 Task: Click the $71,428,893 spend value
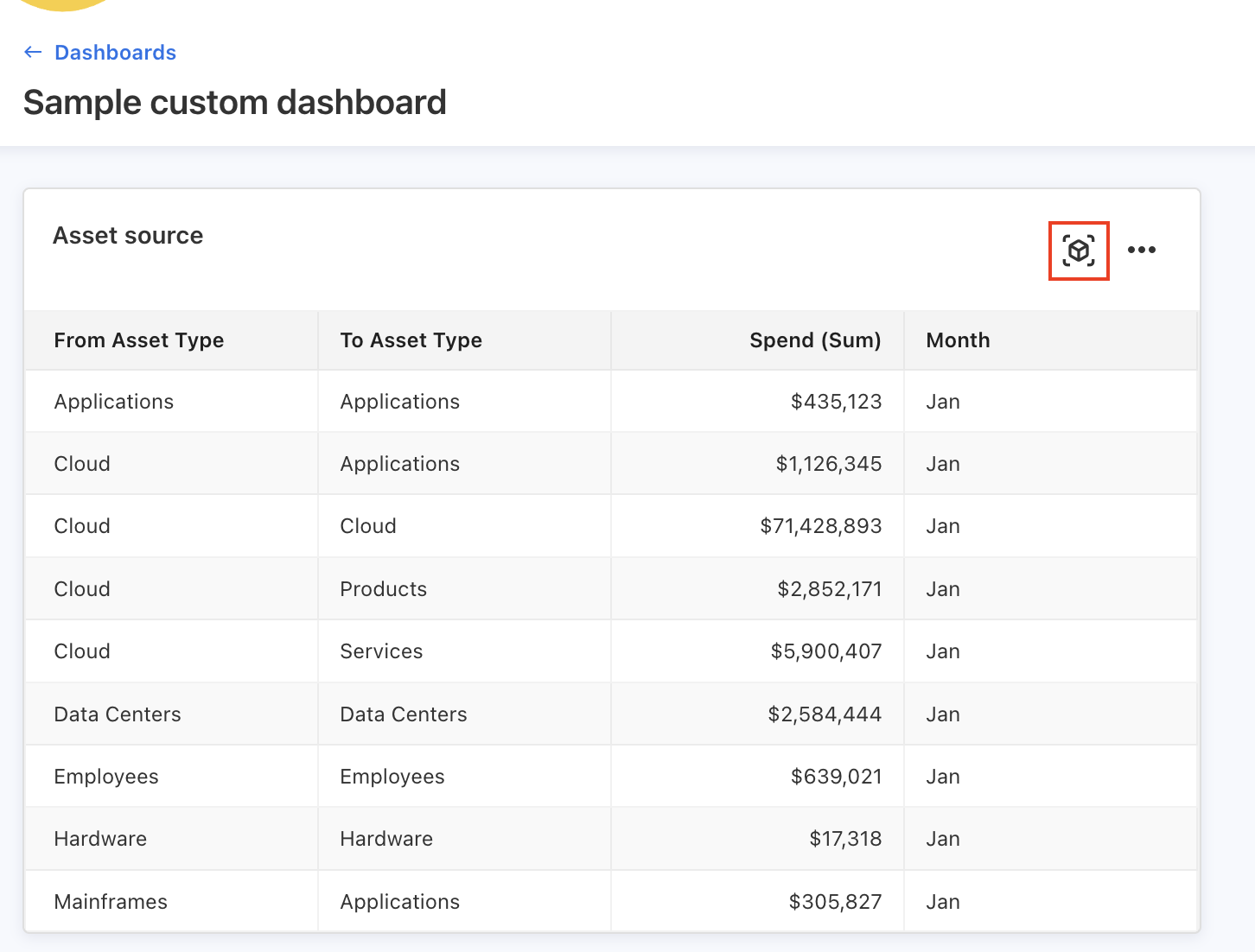(821, 525)
